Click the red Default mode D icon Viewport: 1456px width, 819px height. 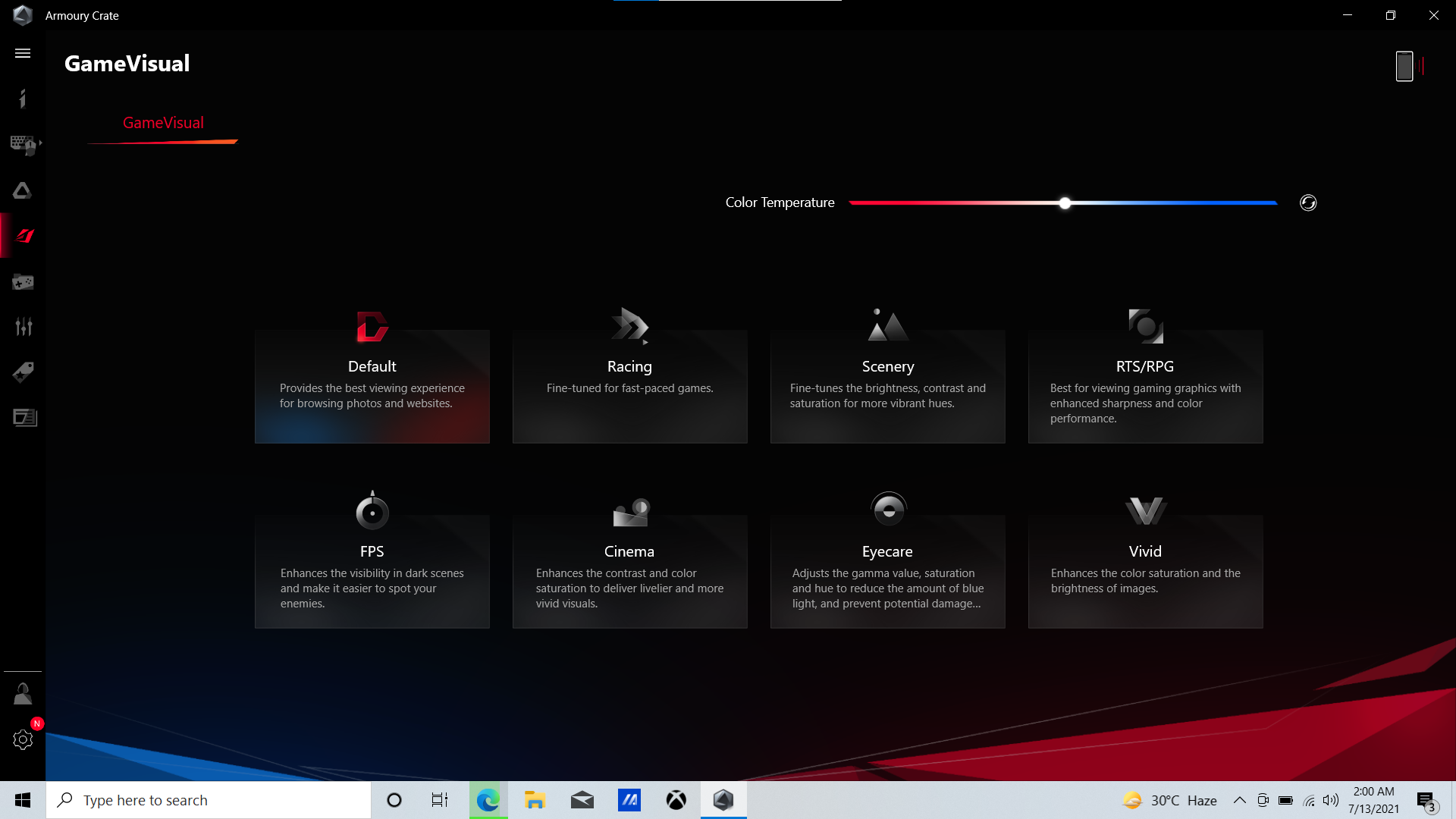click(x=372, y=327)
